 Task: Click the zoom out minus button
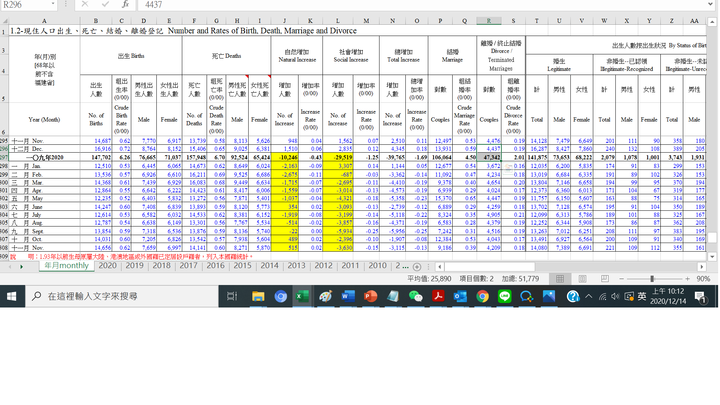(x=621, y=279)
